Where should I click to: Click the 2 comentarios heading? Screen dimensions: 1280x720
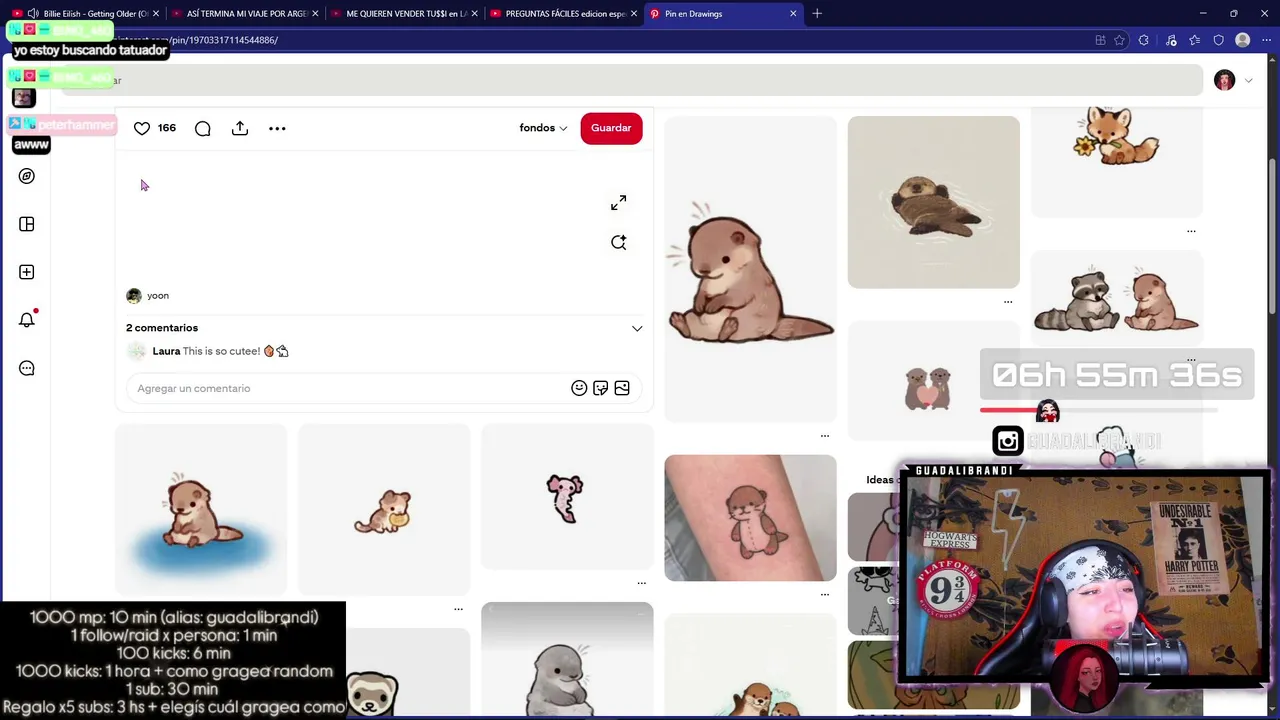[162, 328]
